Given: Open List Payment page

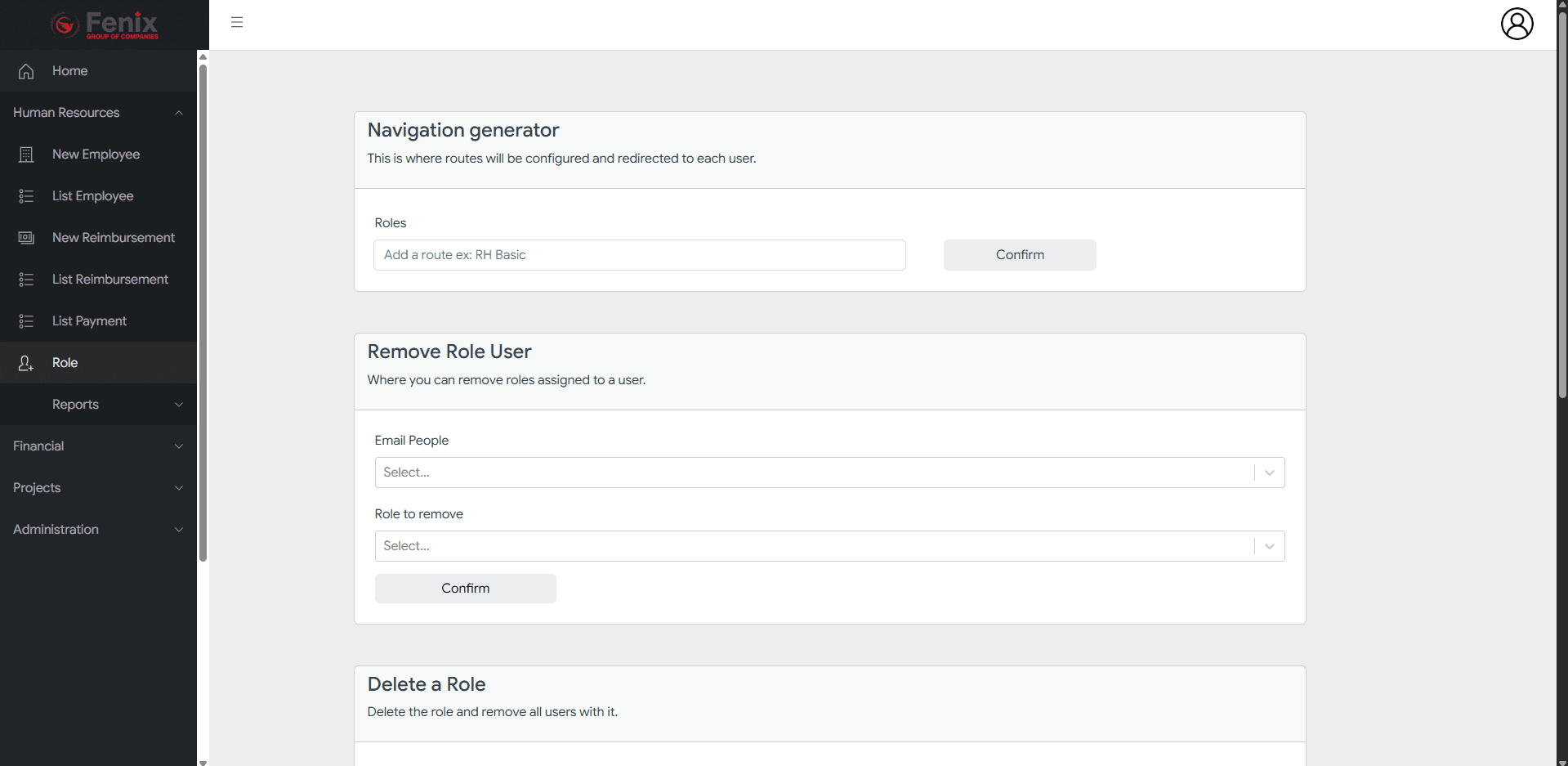Looking at the screenshot, I should [x=98, y=321].
